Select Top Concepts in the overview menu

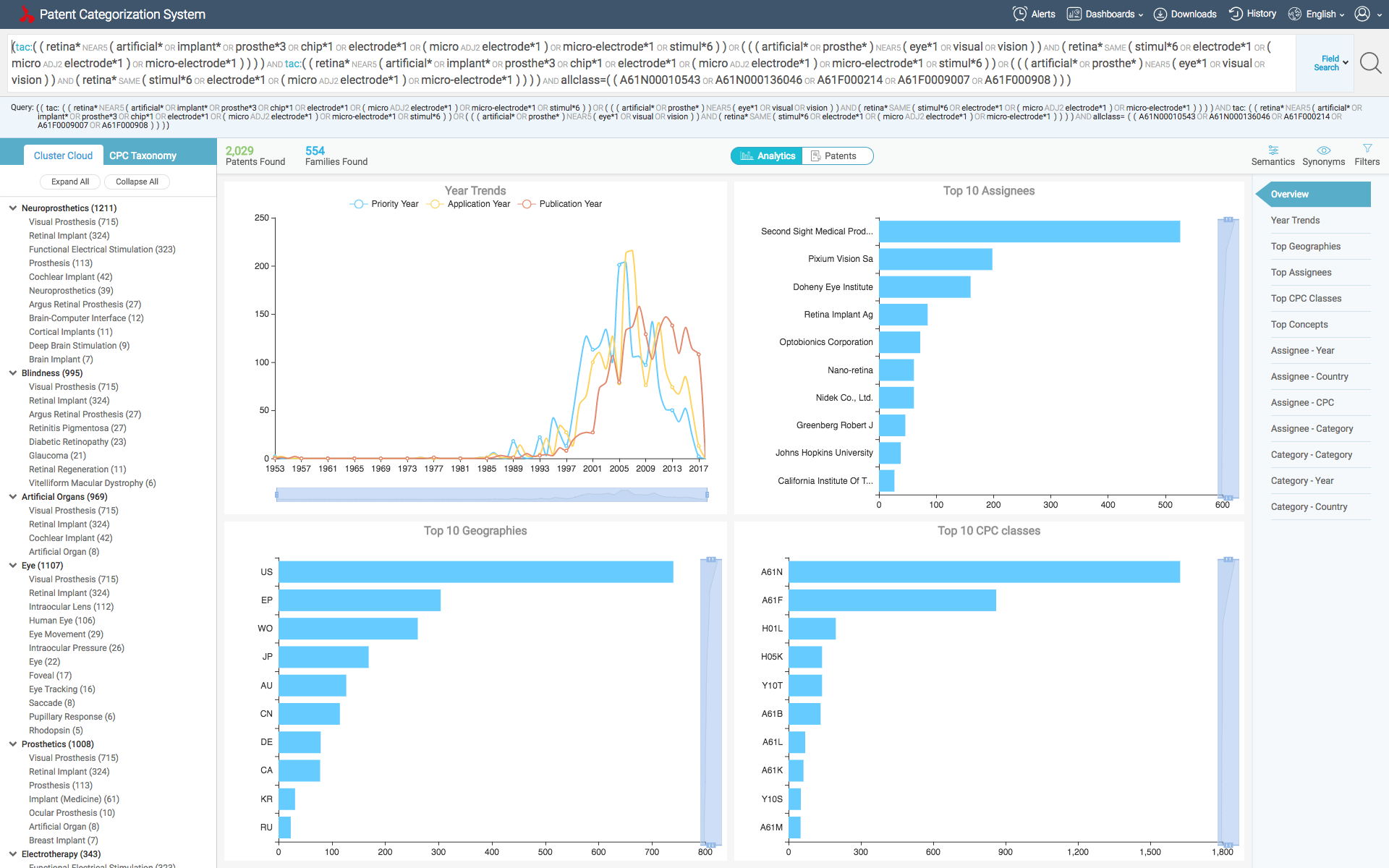[1299, 324]
